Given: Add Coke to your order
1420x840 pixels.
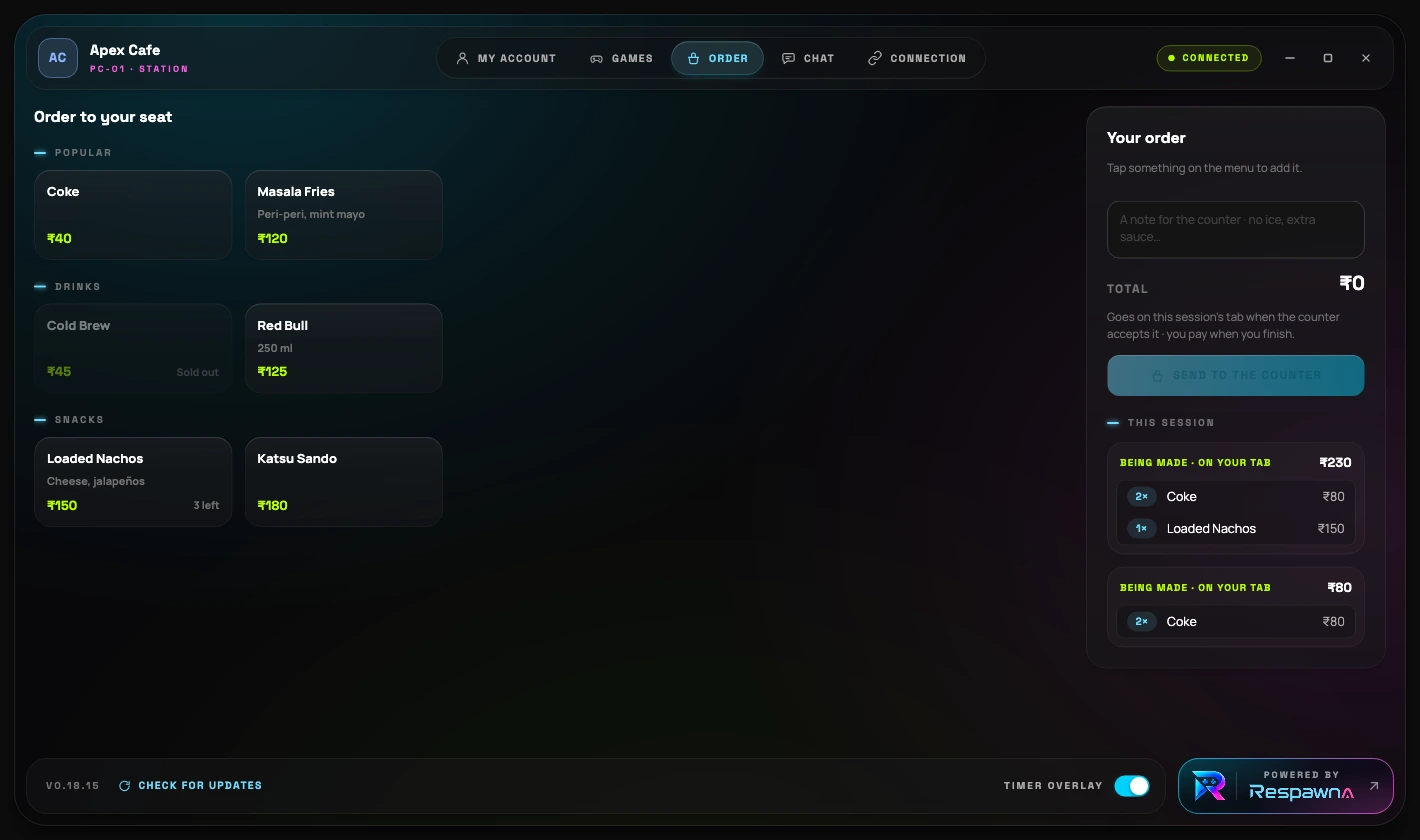Looking at the screenshot, I should [x=133, y=215].
